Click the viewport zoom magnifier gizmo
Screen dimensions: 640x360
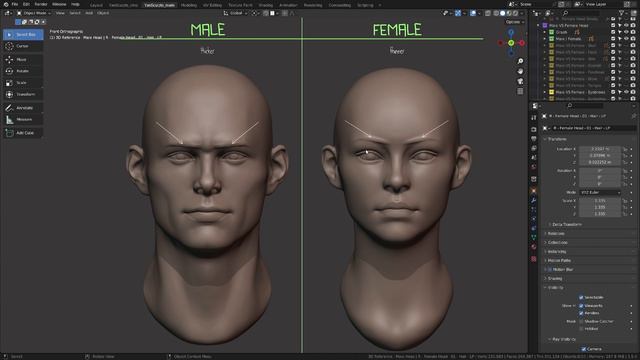(x=520, y=61)
